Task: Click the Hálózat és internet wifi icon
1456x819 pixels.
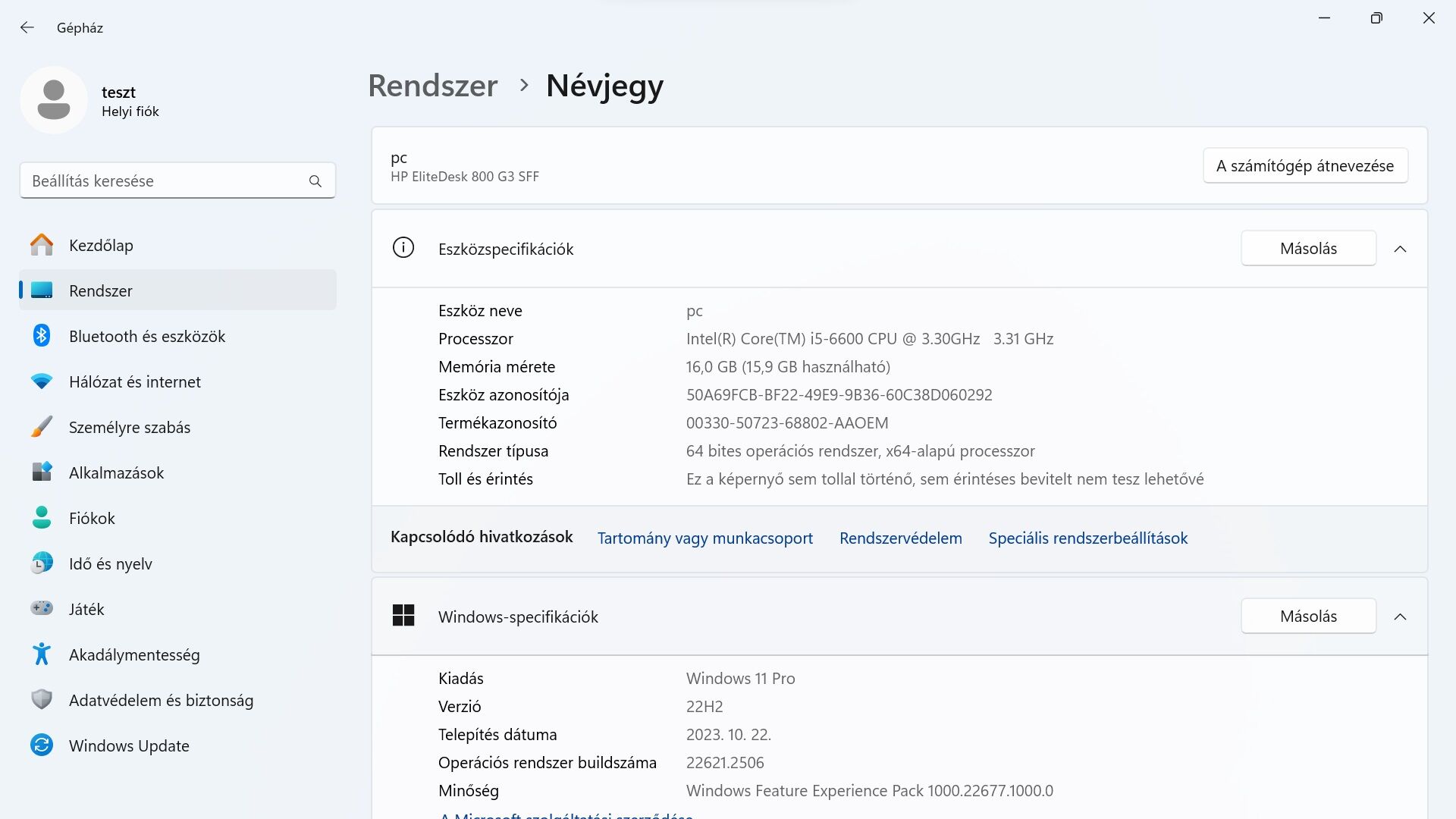Action: point(42,381)
